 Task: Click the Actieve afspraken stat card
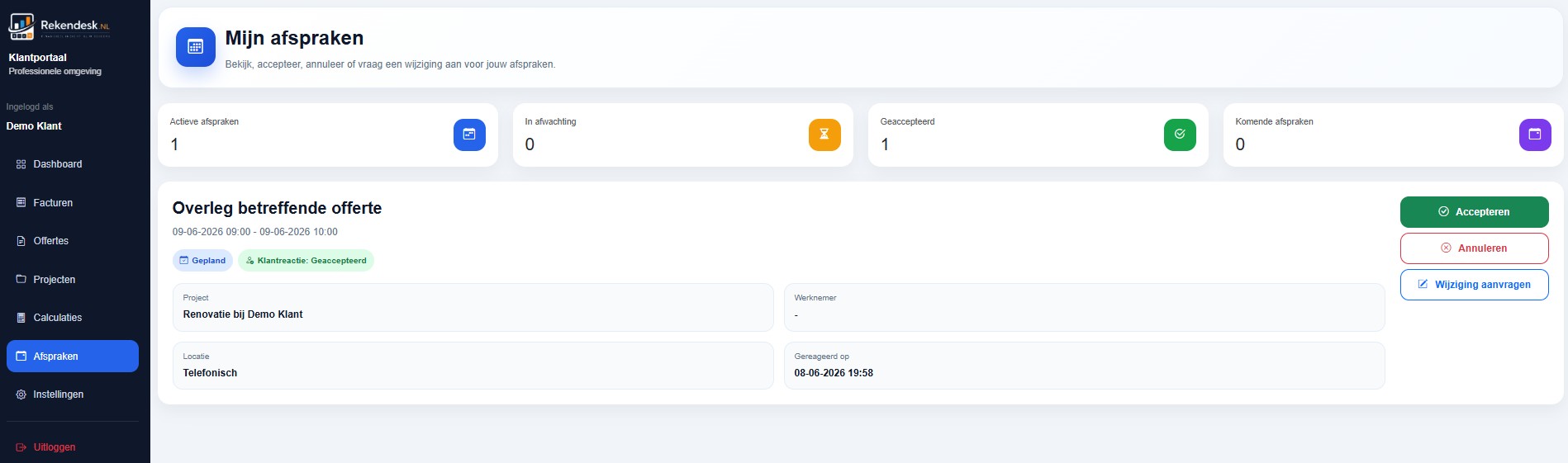[328, 135]
